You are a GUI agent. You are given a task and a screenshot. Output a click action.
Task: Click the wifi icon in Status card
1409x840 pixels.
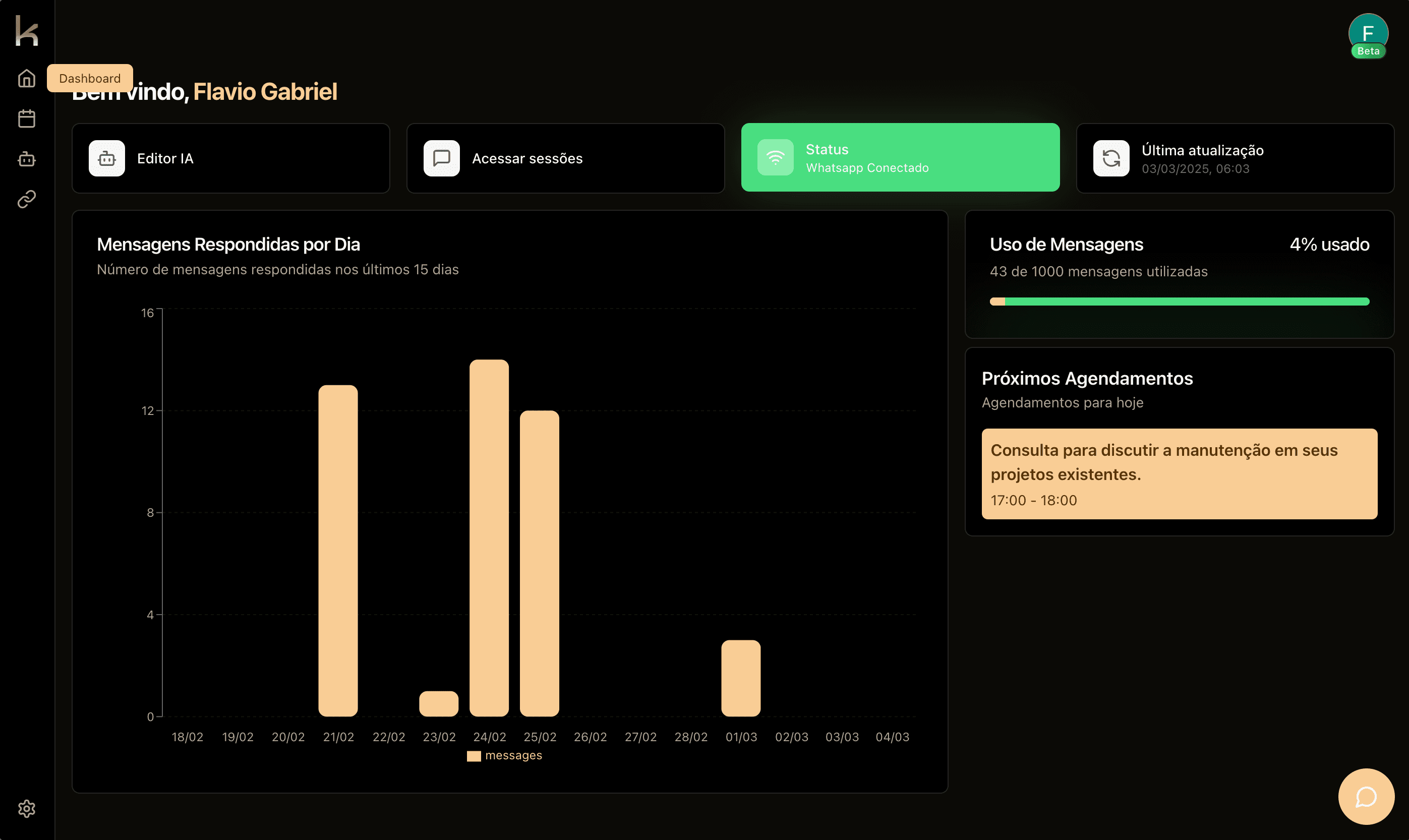tap(775, 157)
